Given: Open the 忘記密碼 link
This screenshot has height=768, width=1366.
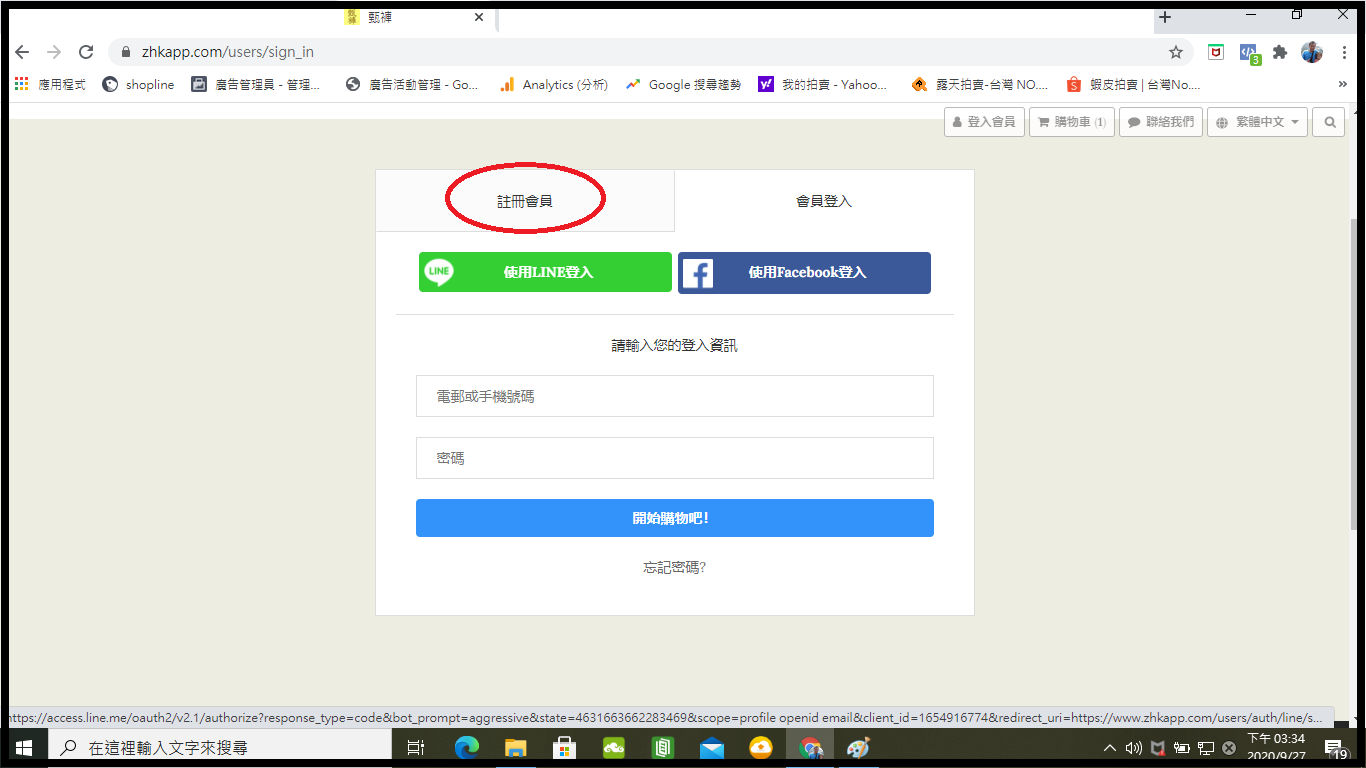Looking at the screenshot, I should point(674,566).
